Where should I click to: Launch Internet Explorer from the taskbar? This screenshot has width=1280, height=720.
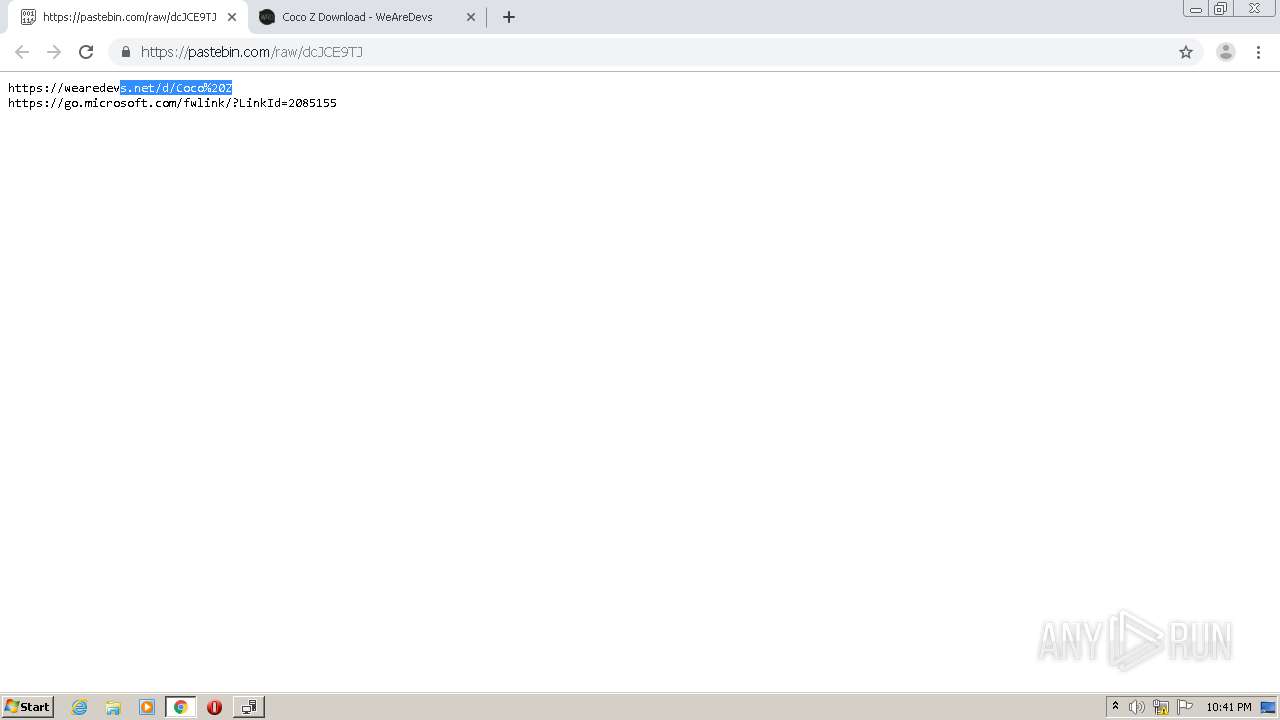80,707
